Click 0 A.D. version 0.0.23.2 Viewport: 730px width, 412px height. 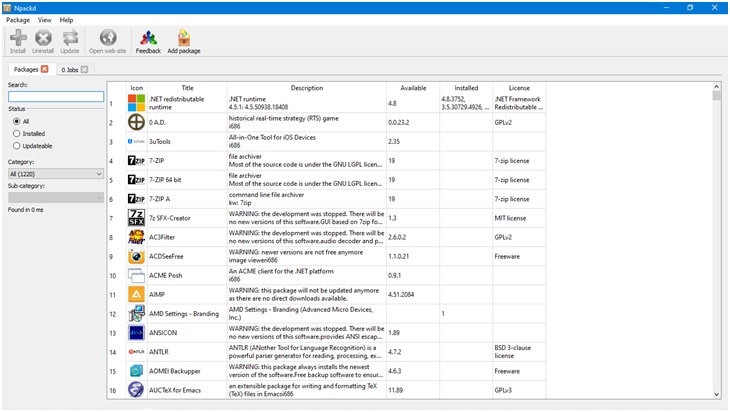point(399,122)
